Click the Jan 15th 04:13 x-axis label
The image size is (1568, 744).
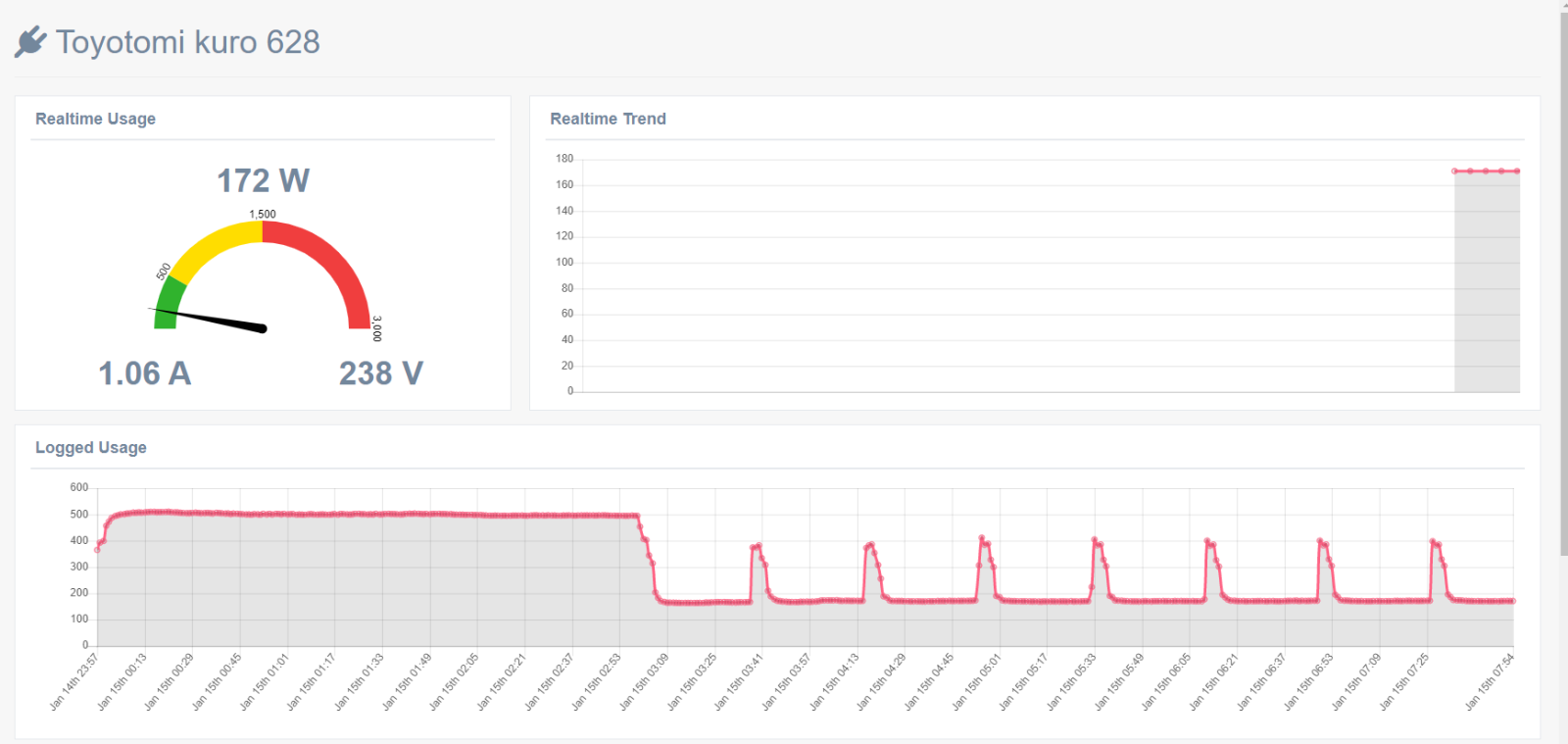click(x=835, y=681)
